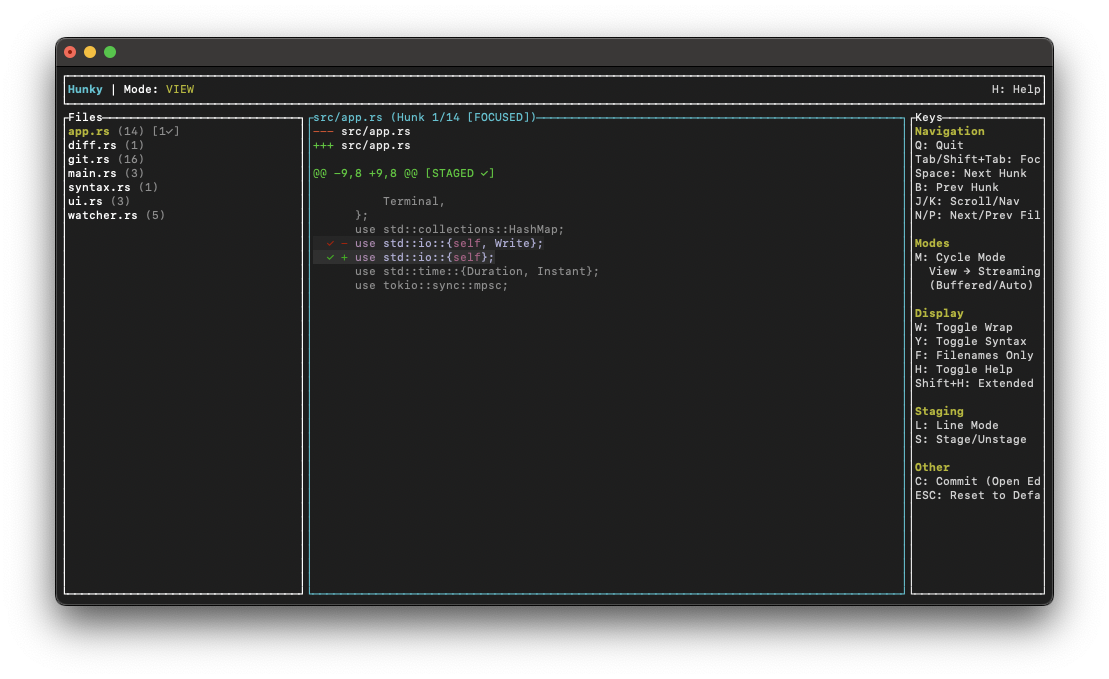This screenshot has height=679, width=1109.
Task: Click the Navigation section heading in Keys
Action: coord(949,131)
